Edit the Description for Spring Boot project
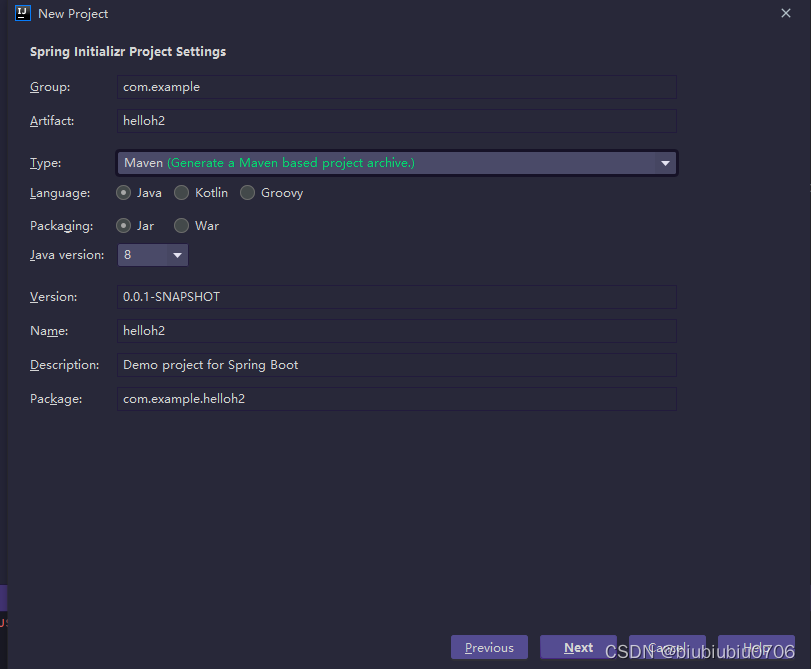 coord(397,365)
